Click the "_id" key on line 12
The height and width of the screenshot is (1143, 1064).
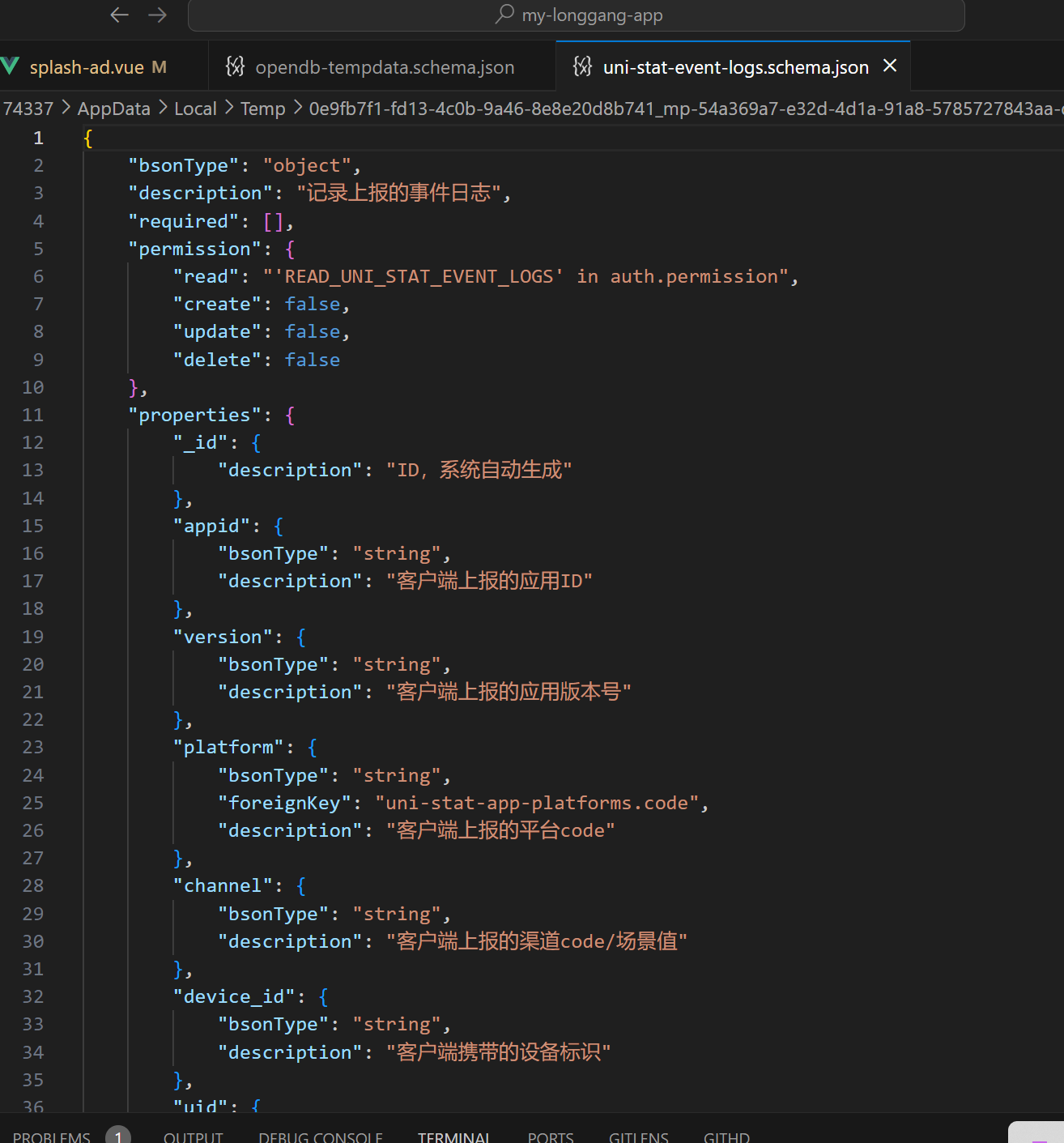(201, 442)
